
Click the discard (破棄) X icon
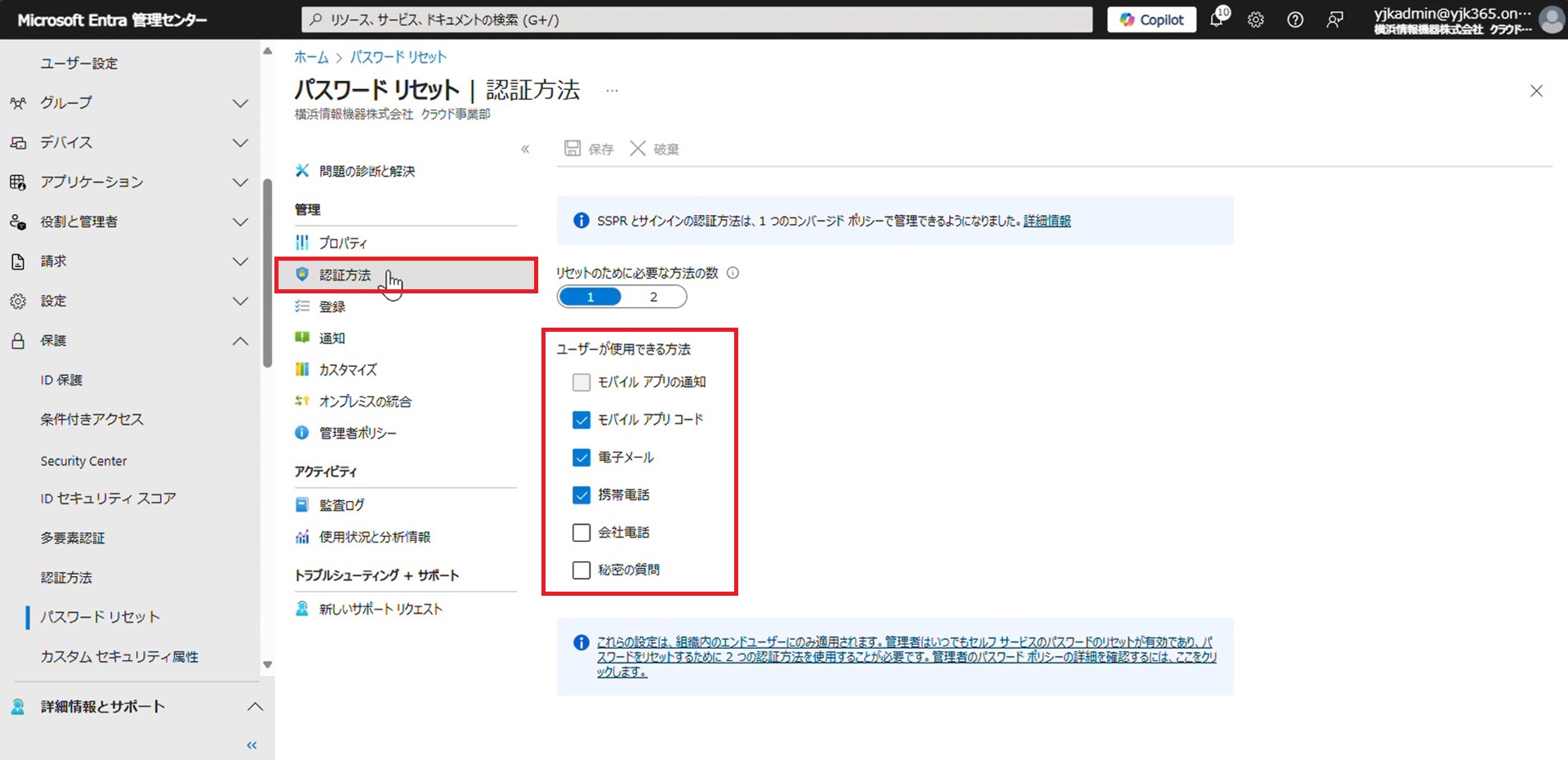(x=638, y=149)
